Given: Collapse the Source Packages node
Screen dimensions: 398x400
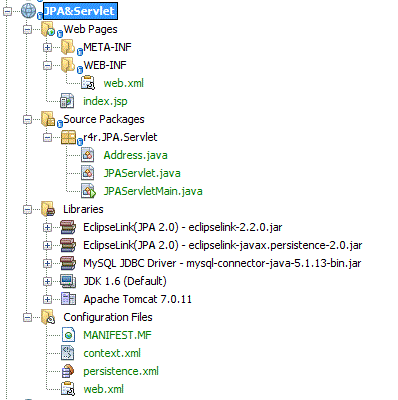Looking at the screenshot, I should [x=27, y=119].
